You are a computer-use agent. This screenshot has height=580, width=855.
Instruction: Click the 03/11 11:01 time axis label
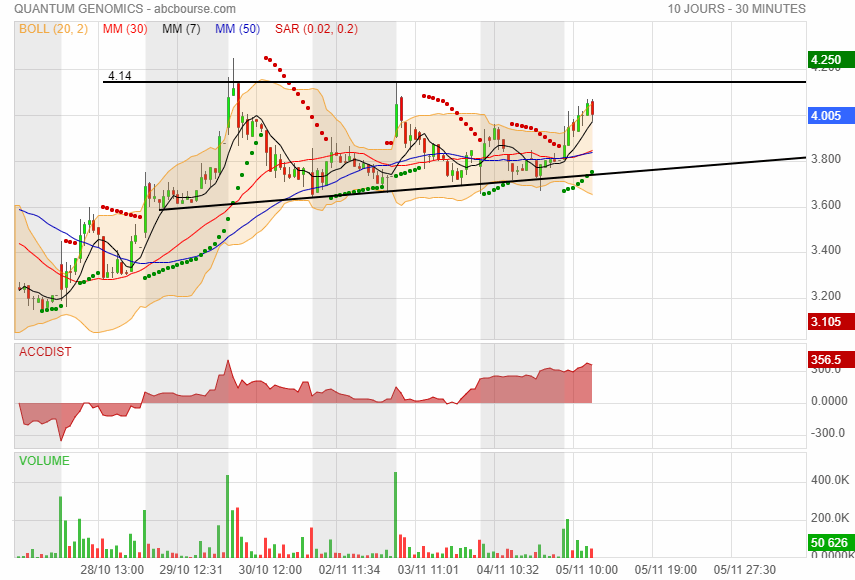click(428, 570)
